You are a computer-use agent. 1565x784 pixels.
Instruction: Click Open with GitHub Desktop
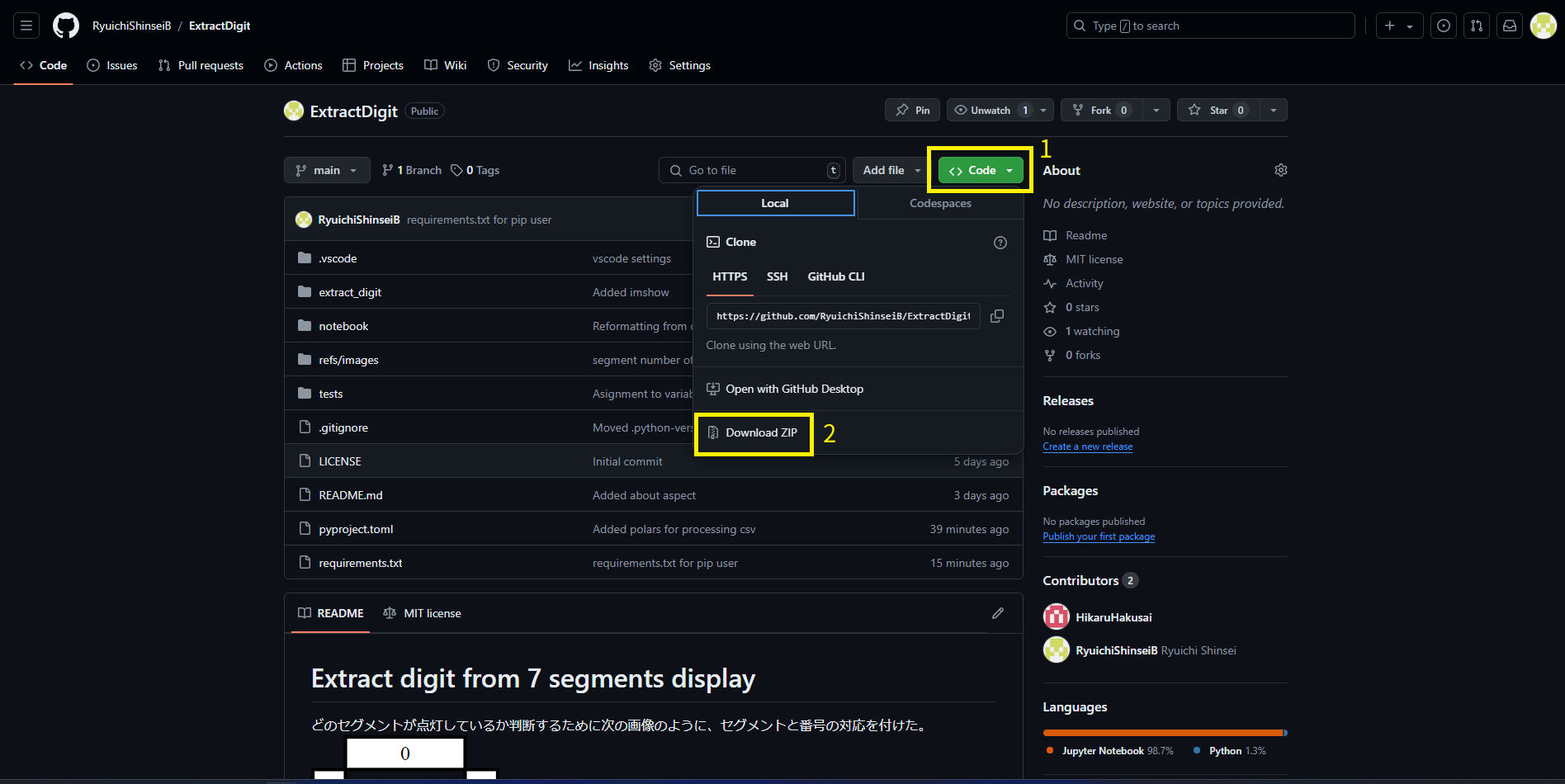pos(785,389)
